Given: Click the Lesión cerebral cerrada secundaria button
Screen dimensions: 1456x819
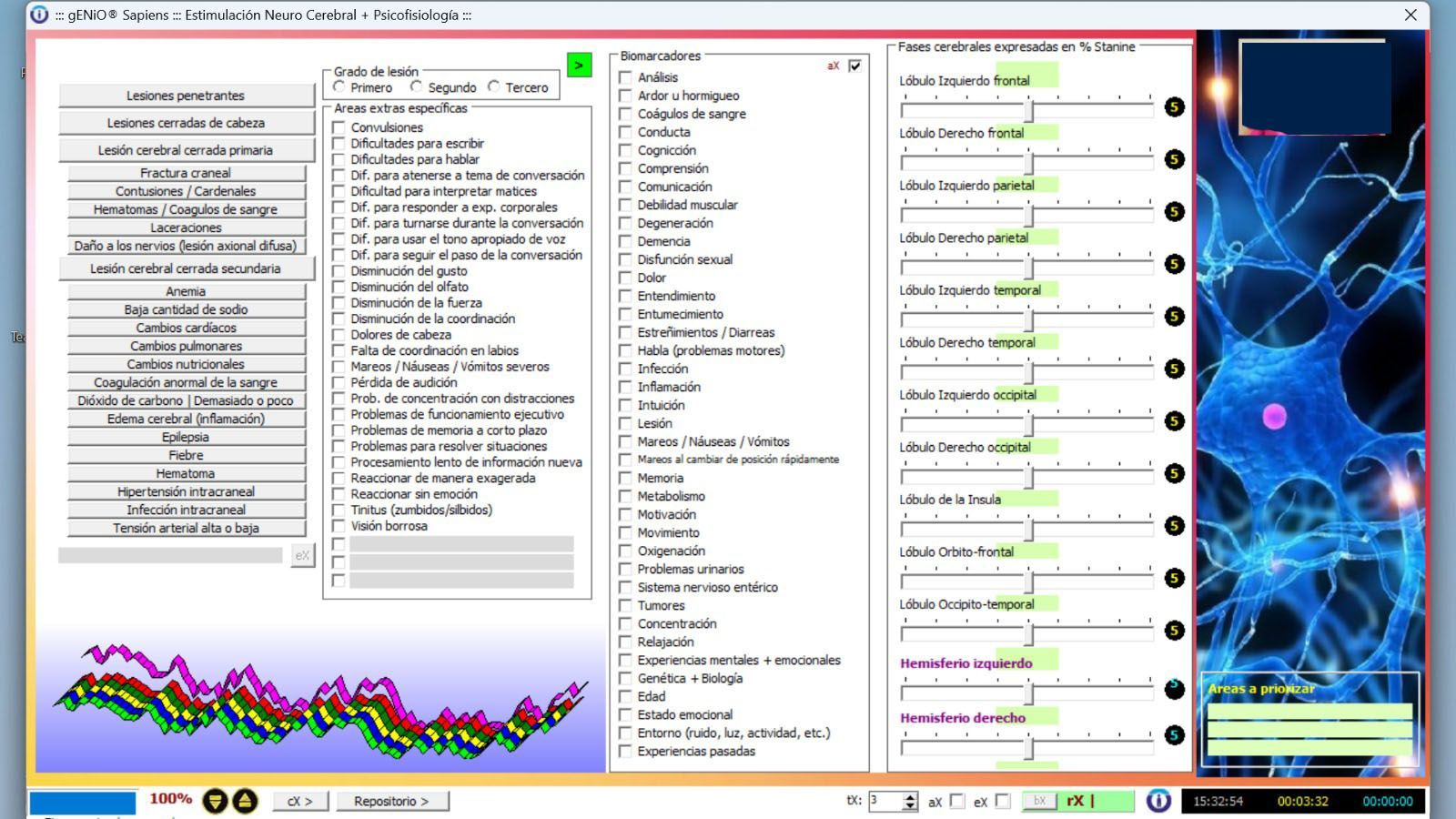Looking at the screenshot, I should tap(187, 268).
